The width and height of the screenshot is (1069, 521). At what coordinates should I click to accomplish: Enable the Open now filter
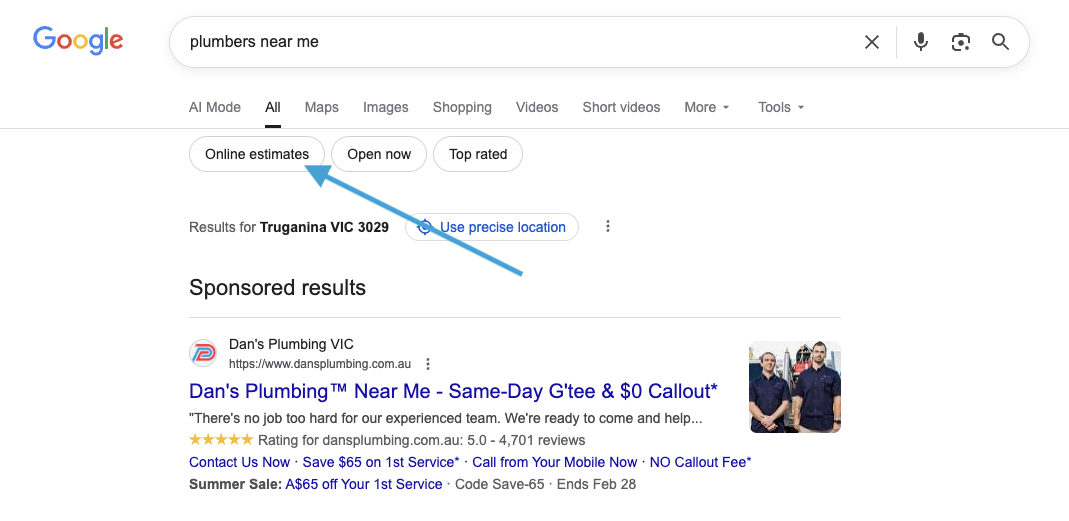point(379,154)
